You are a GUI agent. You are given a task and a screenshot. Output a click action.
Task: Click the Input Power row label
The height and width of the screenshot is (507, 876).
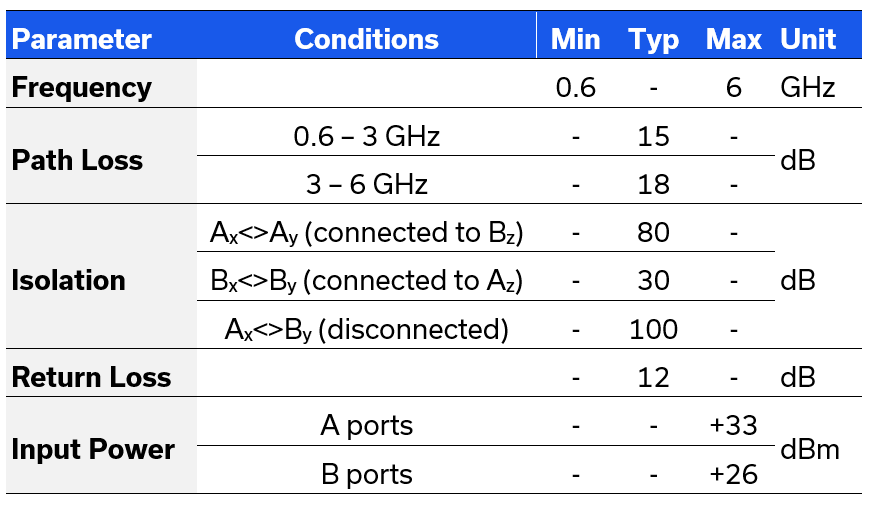[x=93, y=449]
